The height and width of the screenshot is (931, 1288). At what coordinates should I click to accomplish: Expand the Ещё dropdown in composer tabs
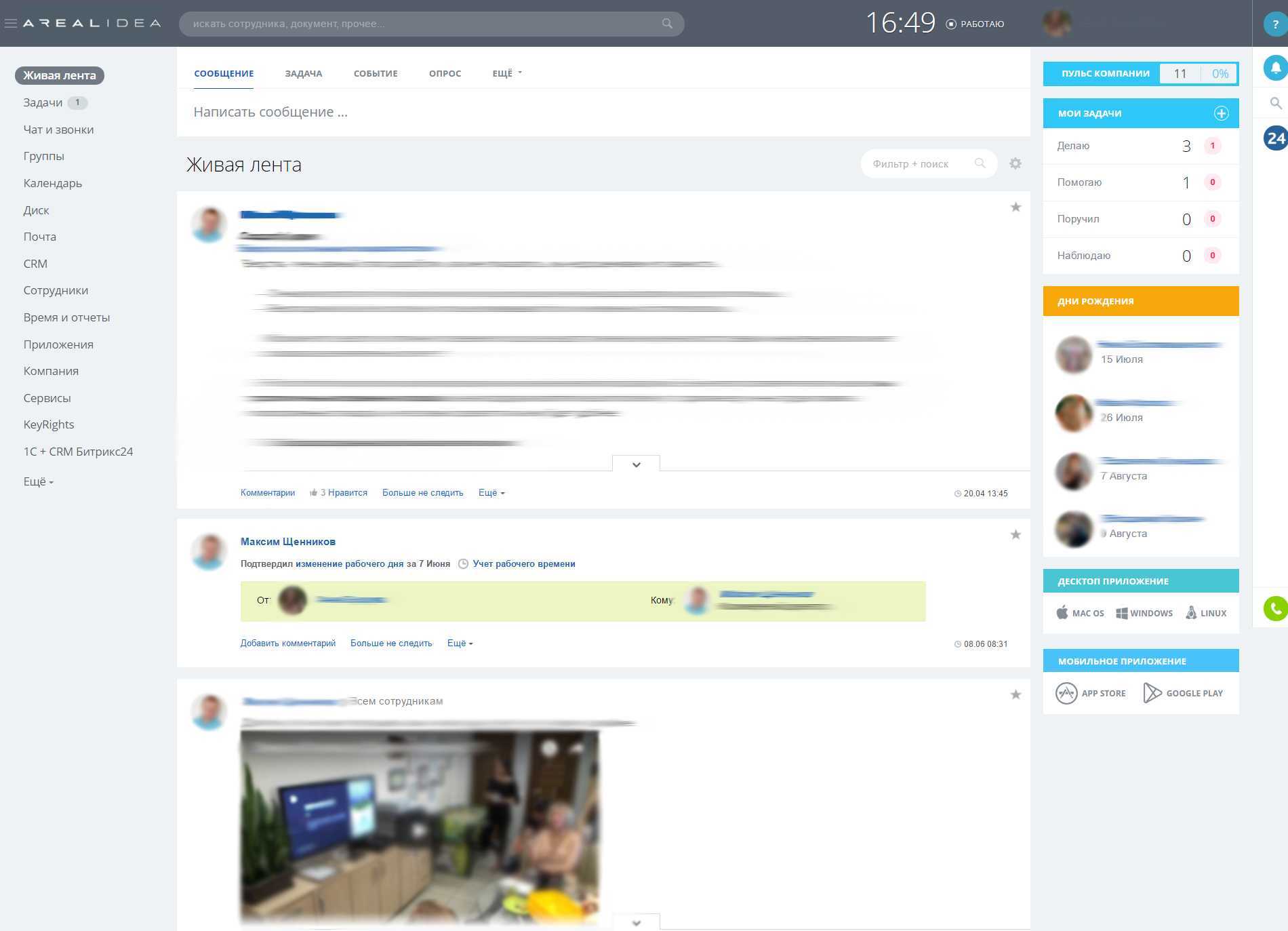point(506,73)
